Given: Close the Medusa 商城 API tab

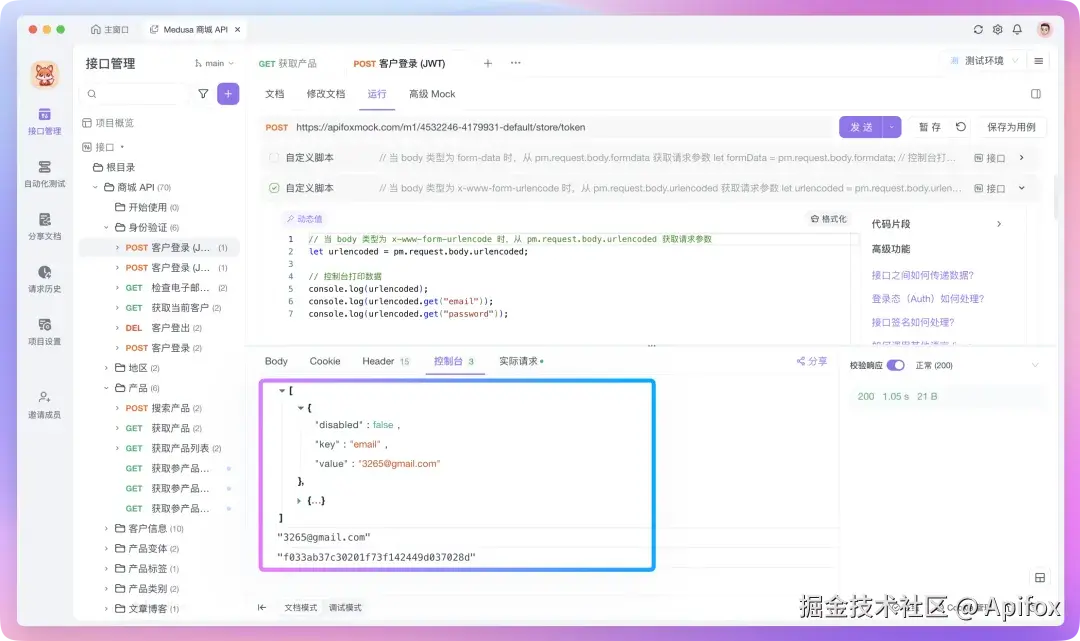Looking at the screenshot, I should pyautogui.click(x=238, y=30).
